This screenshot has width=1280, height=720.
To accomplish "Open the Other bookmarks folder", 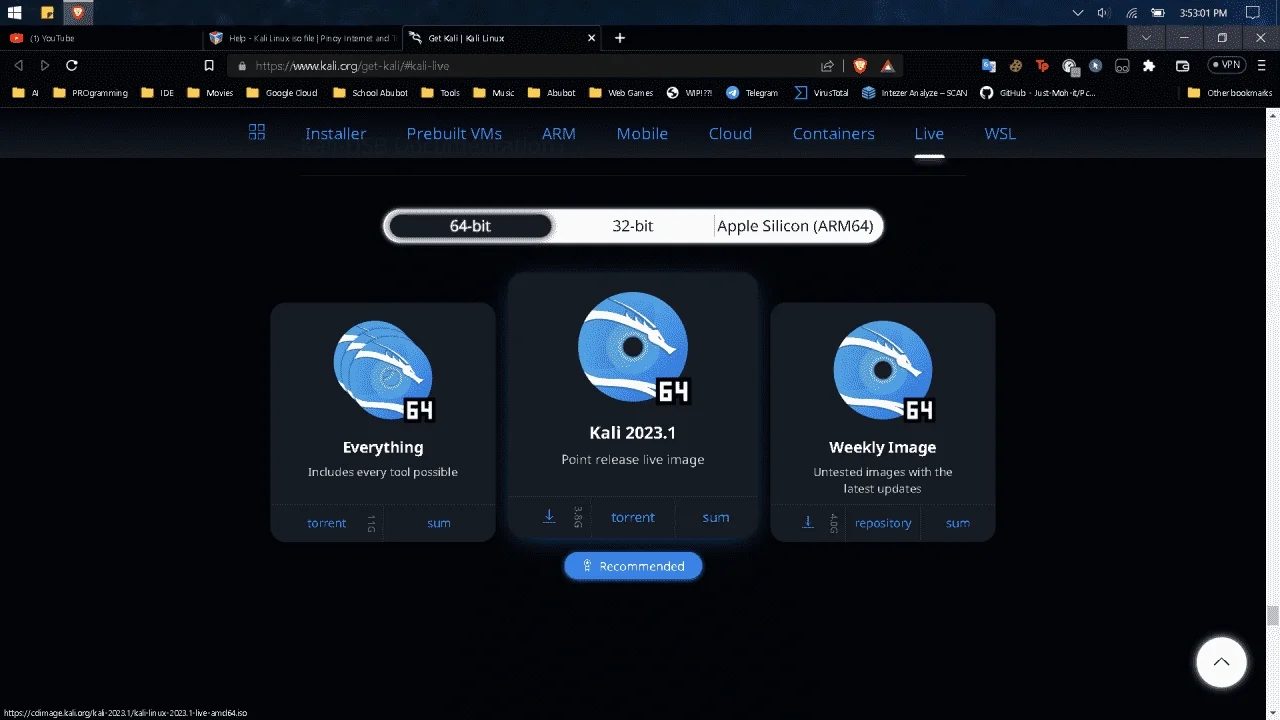I will click(x=1229, y=93).
